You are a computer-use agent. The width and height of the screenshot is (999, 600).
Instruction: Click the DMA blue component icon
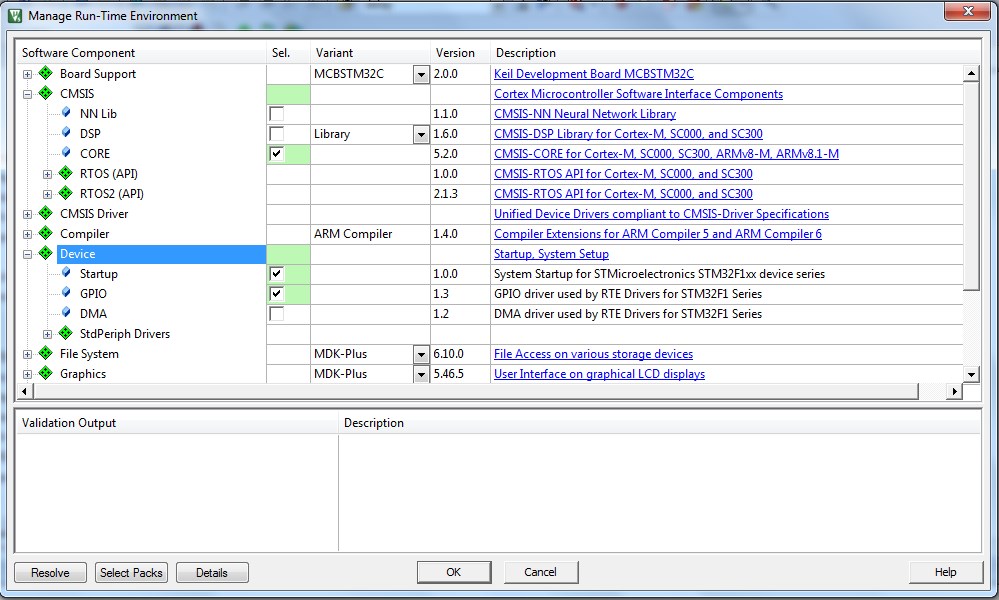pyautogui.click(x=66, y=313)
